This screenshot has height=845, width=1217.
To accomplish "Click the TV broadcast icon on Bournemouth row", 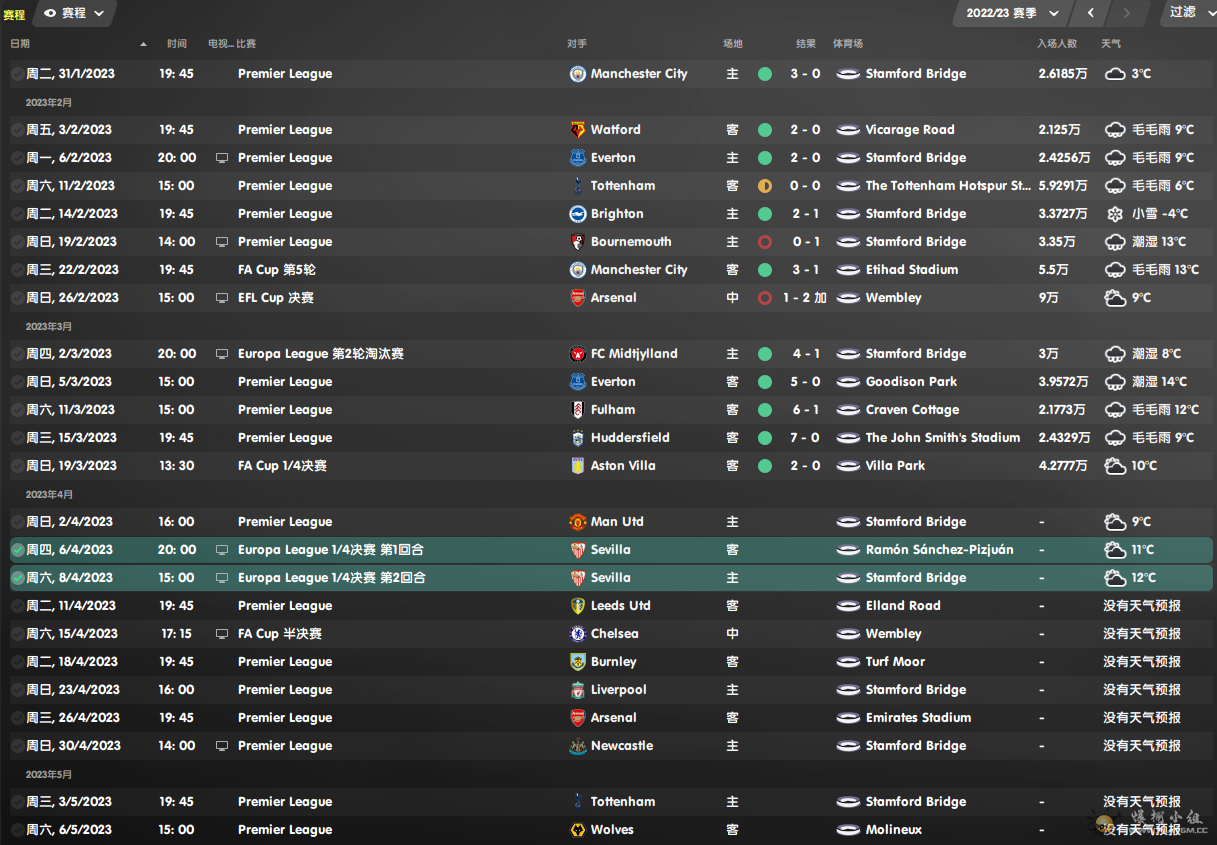I will point(222,242).
